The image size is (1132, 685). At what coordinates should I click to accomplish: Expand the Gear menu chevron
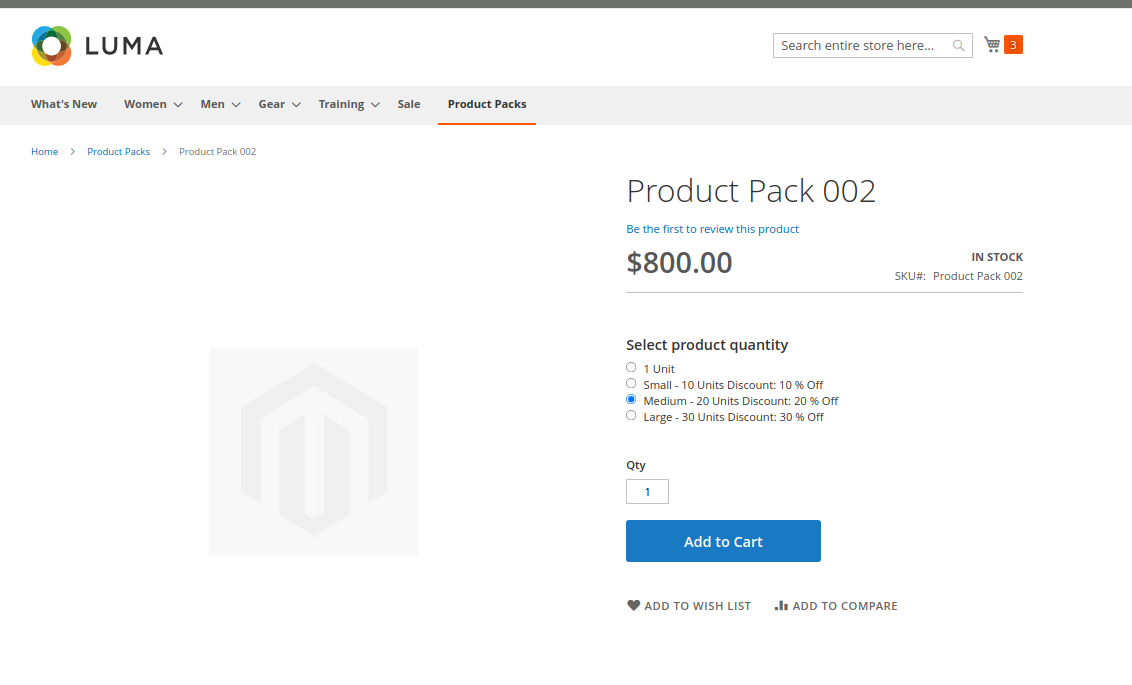point(296,105)
